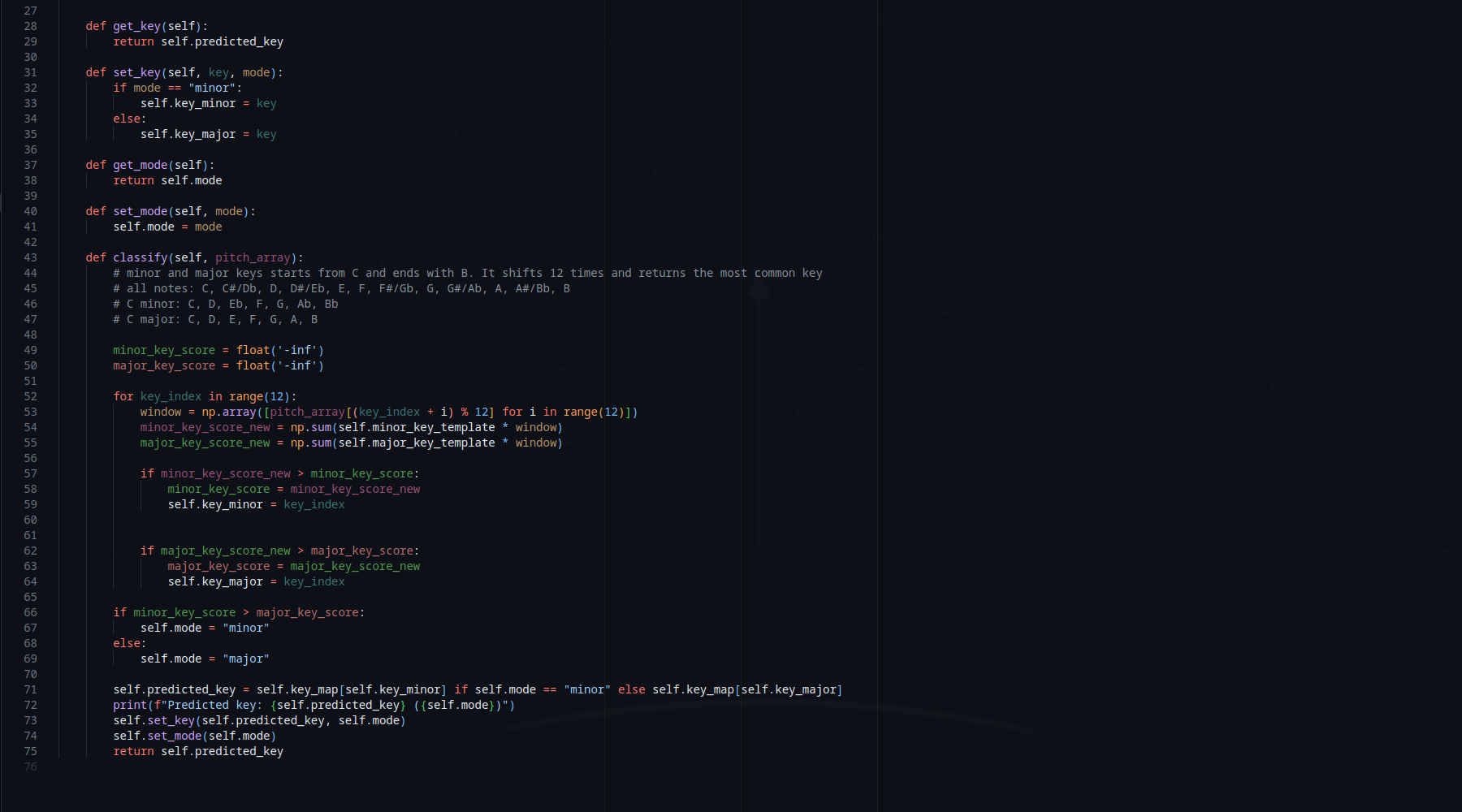1462x812 pixels.
Task: Click 'self.predicted_key = self.key_map' line 71
Action: coord(478,689)
